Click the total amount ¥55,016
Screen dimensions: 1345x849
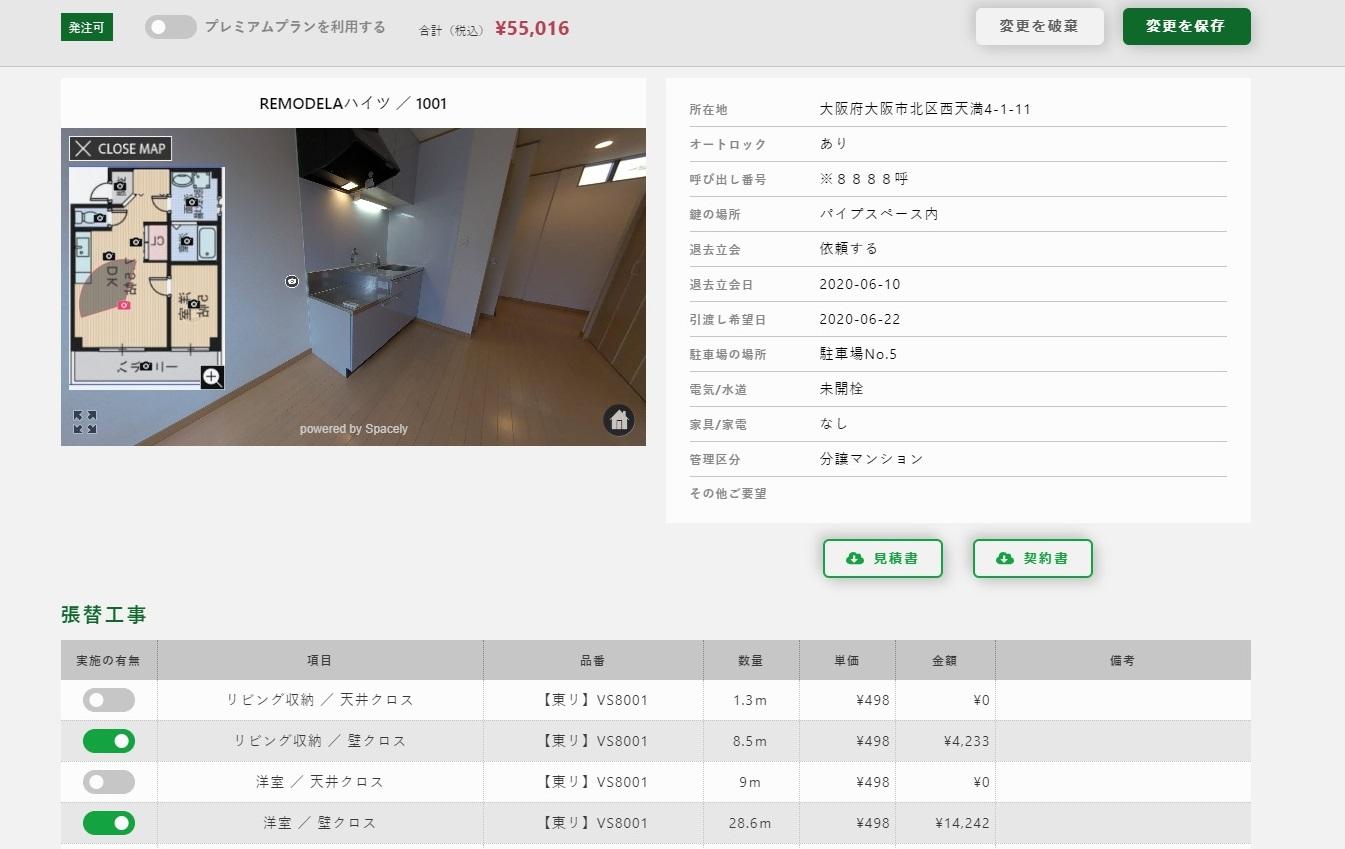point(532,28)
